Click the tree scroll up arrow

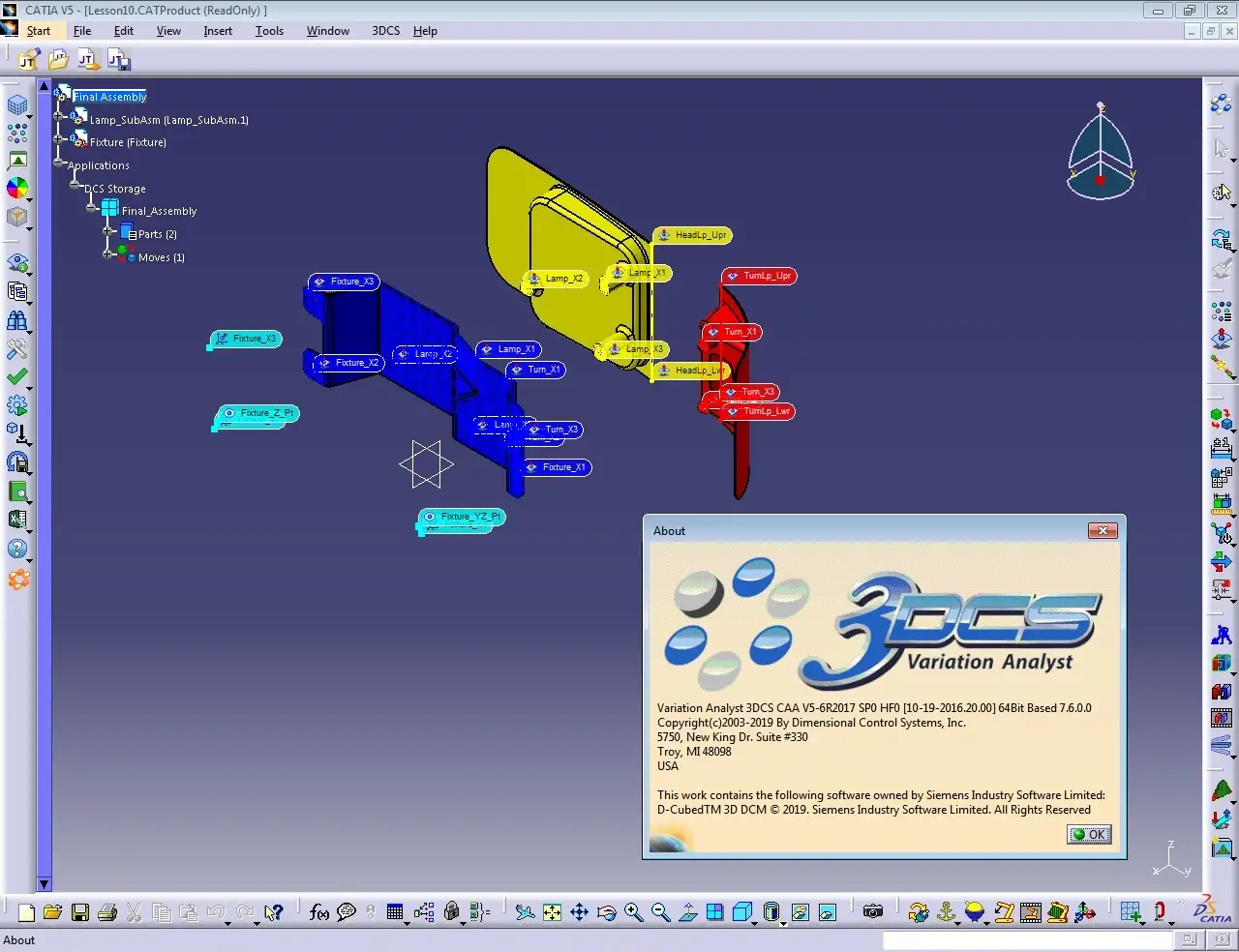pos(44,85)
